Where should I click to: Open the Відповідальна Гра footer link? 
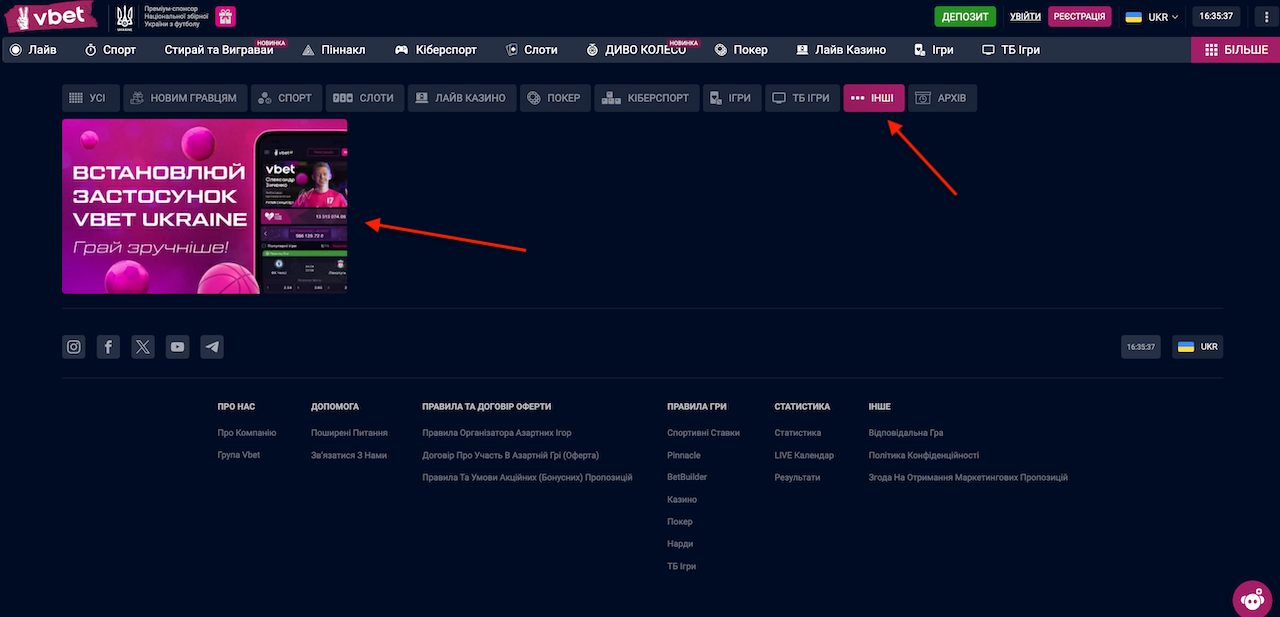pyautogui.click(x=906, y=433)
